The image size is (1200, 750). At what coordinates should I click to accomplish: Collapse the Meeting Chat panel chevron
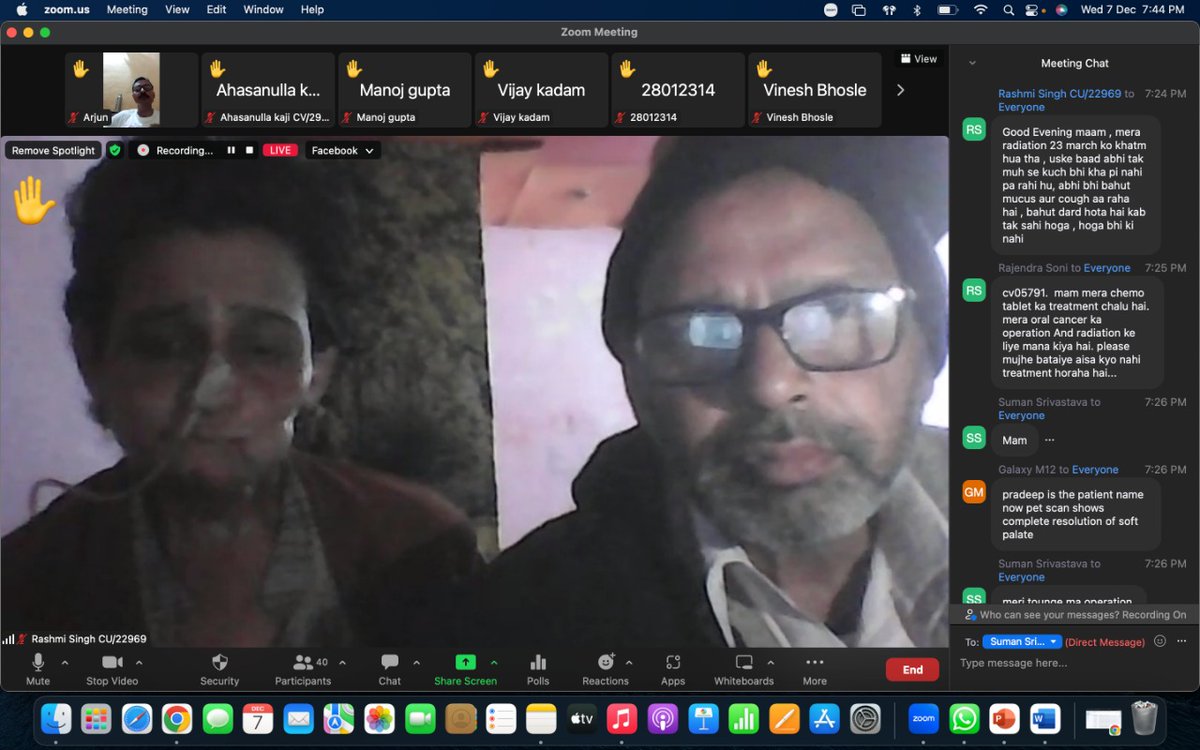(972, 63)
